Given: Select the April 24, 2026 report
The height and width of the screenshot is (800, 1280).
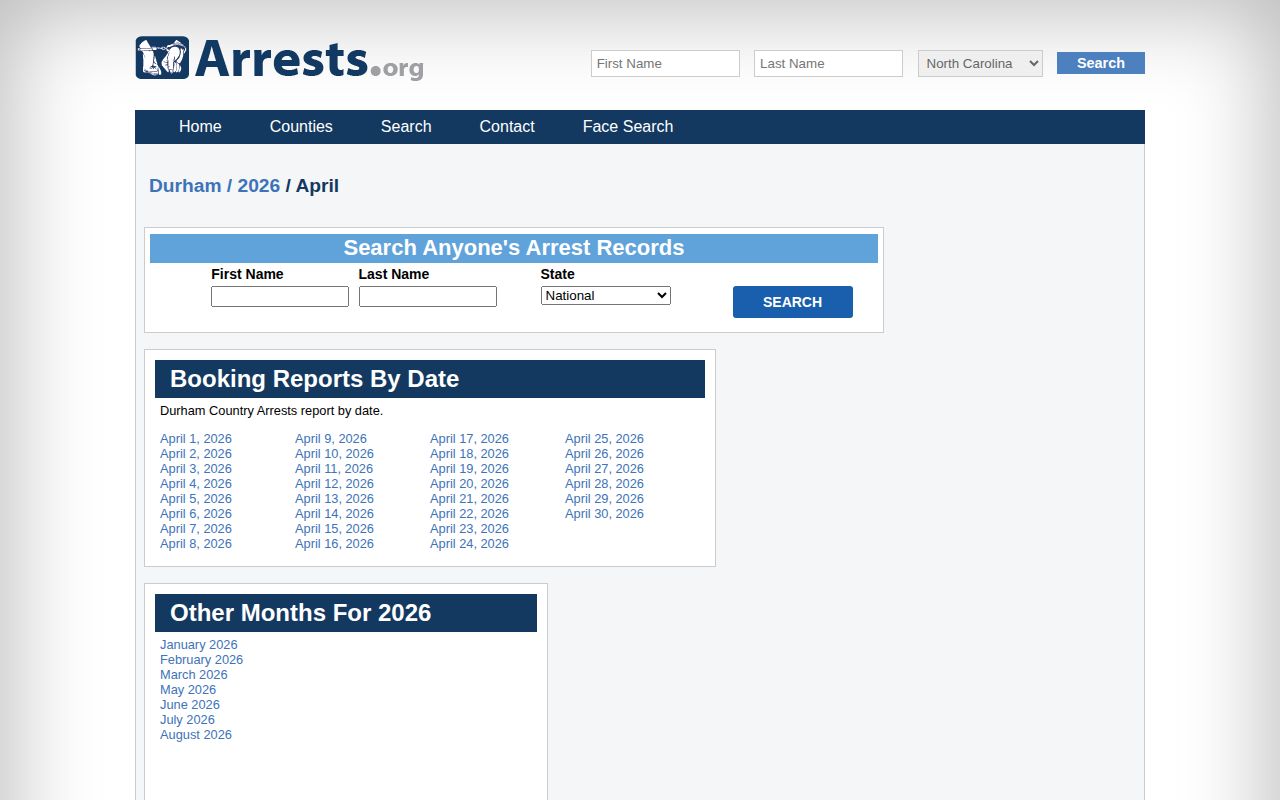Looking at the screenshot, I should 469,544.
